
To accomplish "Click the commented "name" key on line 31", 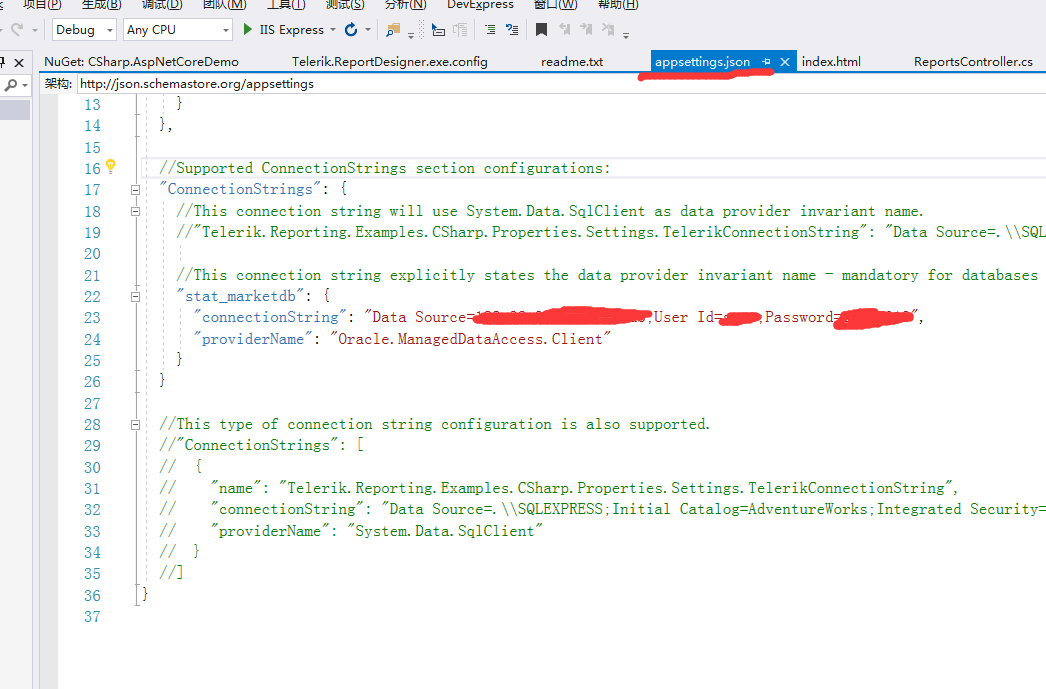I will click(236, 488).
